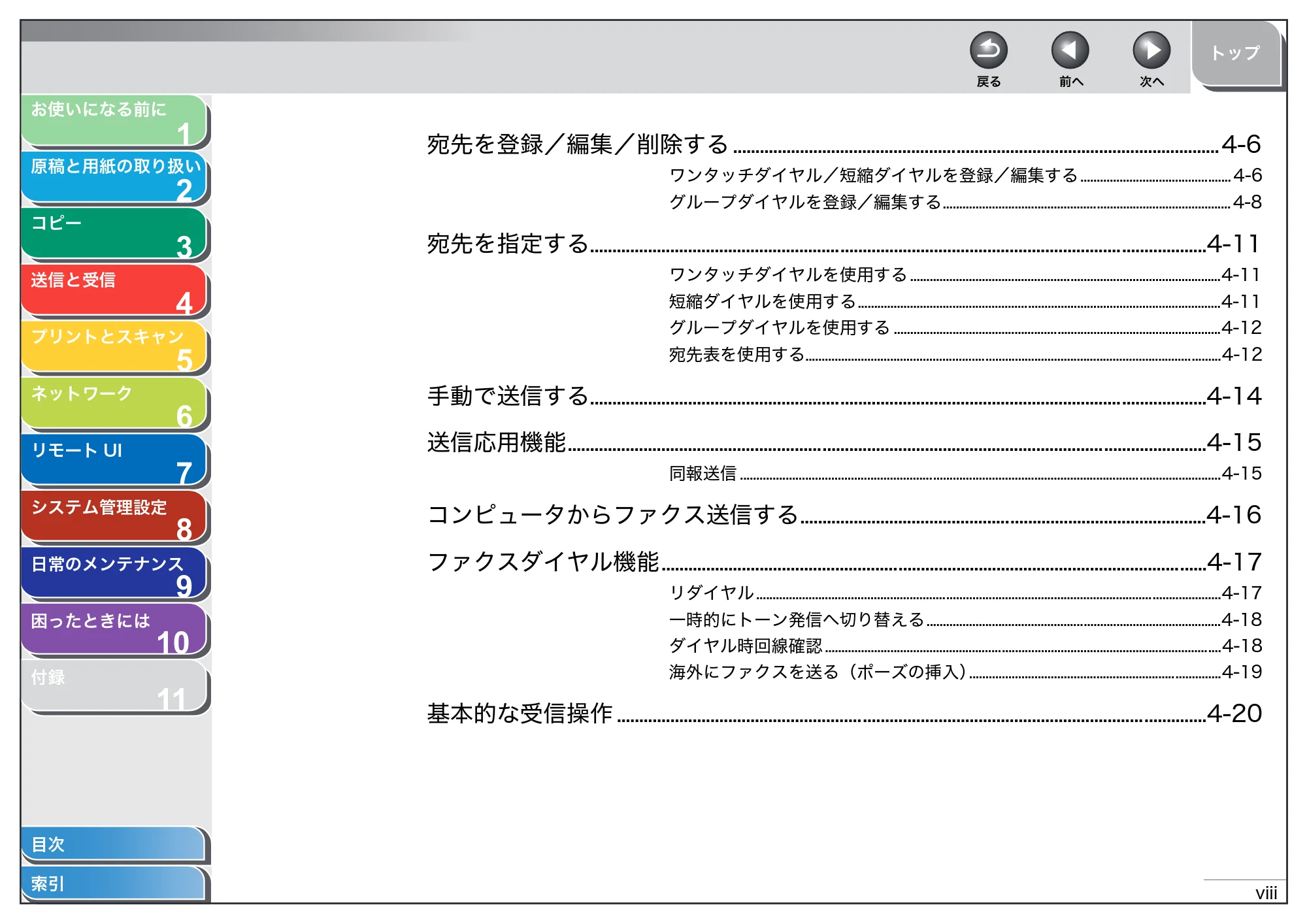The width and height of the screenshot is (1307, 924).
Task: Open リダイヤル entry
Action: tap(965, 593)
